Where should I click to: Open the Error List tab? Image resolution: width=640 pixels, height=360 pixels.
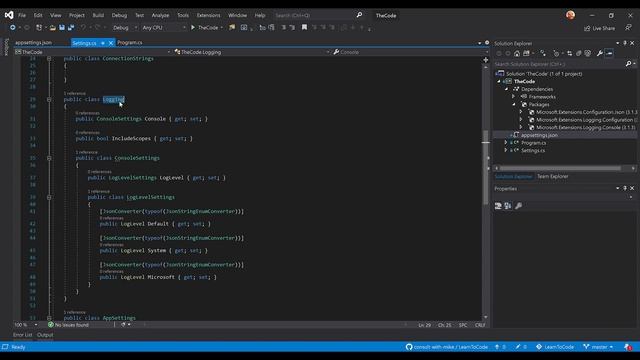pyautogui.click(x=22, y=335)
